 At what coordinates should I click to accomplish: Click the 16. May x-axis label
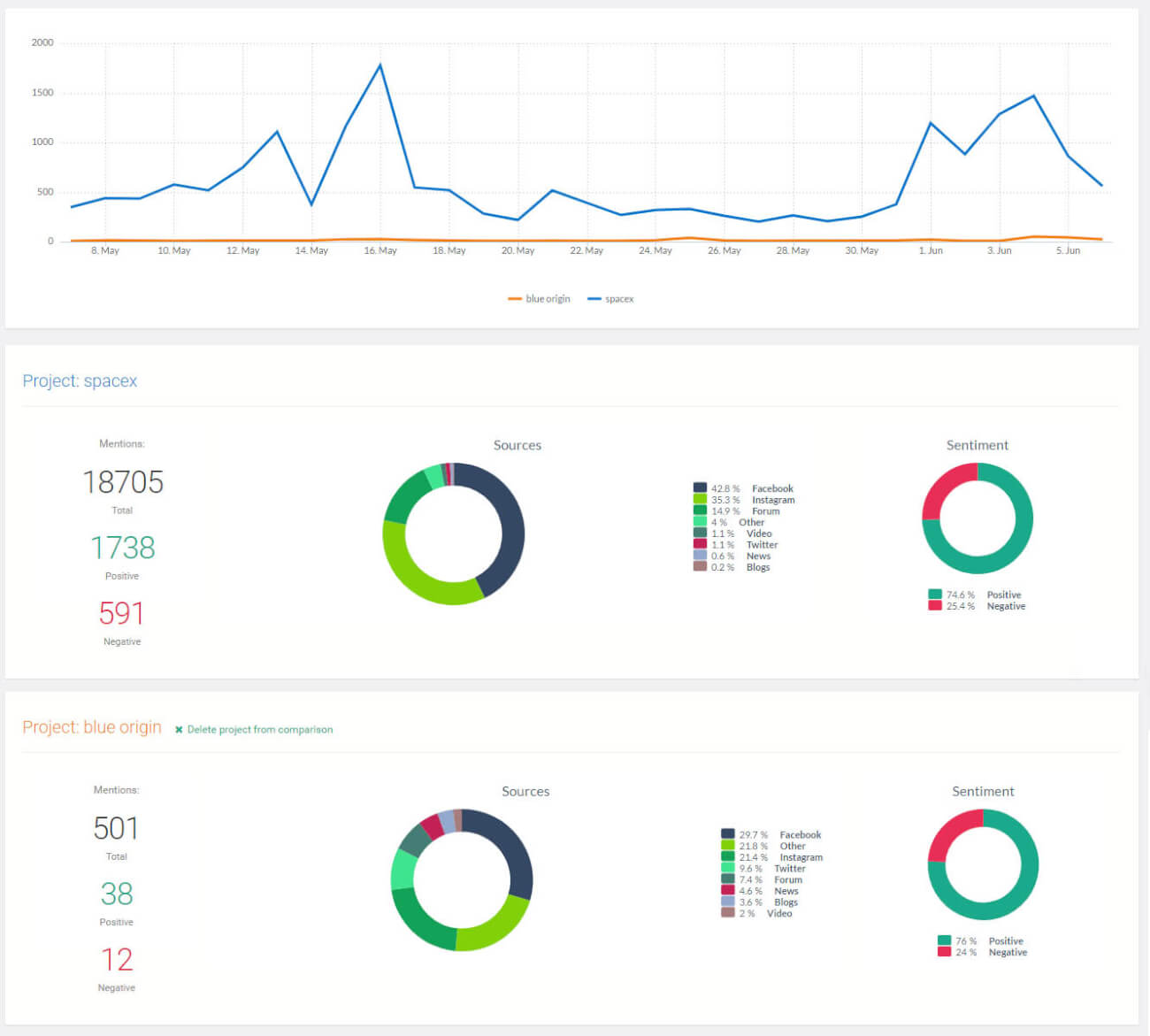pos(380,251)
